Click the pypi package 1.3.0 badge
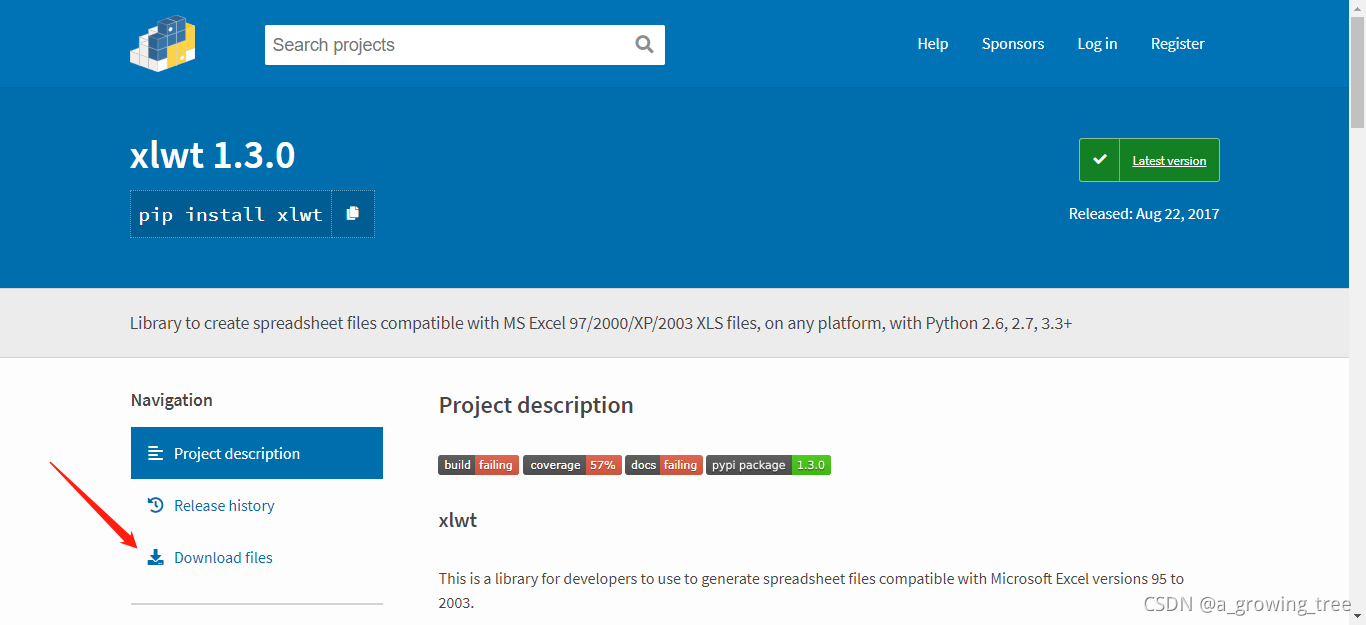Image resolution: width=1366 pixels, height=625 pixels. click(x=768, y=465)
